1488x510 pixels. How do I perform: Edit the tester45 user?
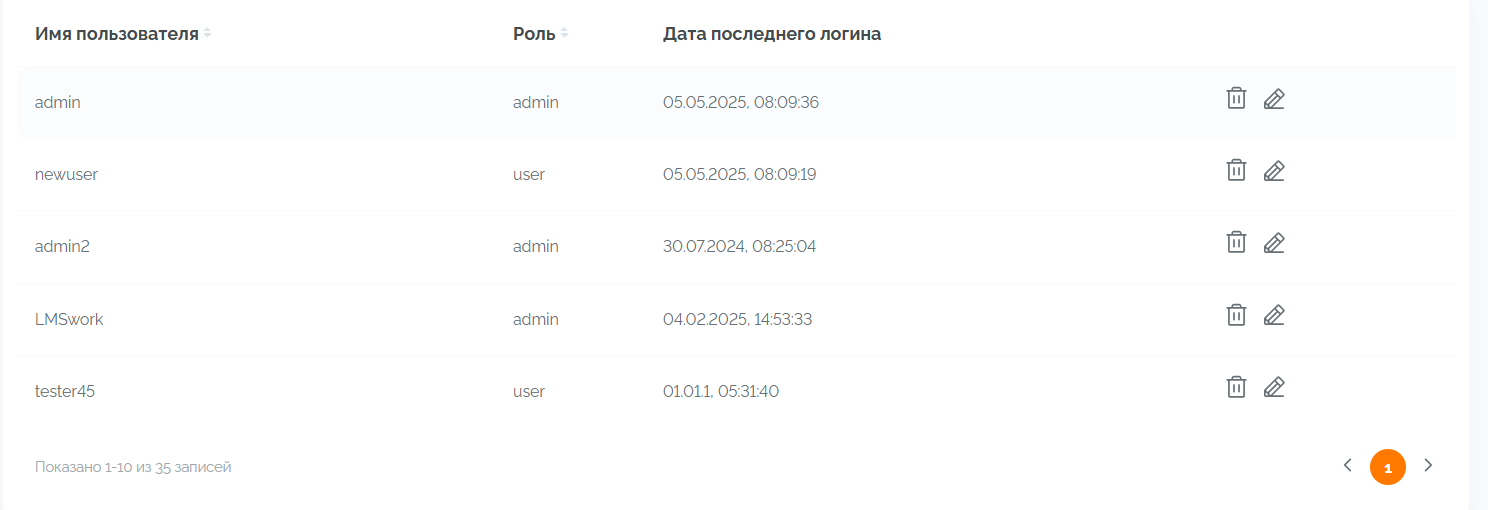pyautogui.click(x=1273, y=388)
